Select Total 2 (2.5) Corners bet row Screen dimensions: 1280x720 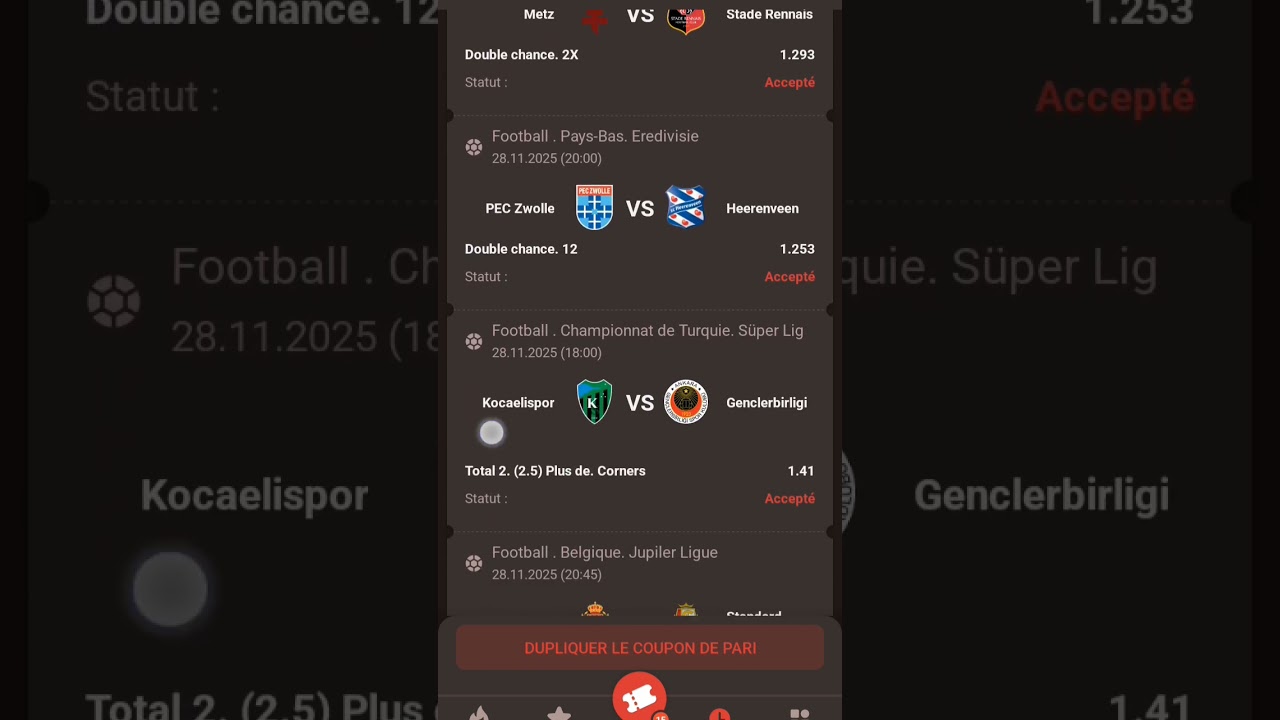point(640,471)
